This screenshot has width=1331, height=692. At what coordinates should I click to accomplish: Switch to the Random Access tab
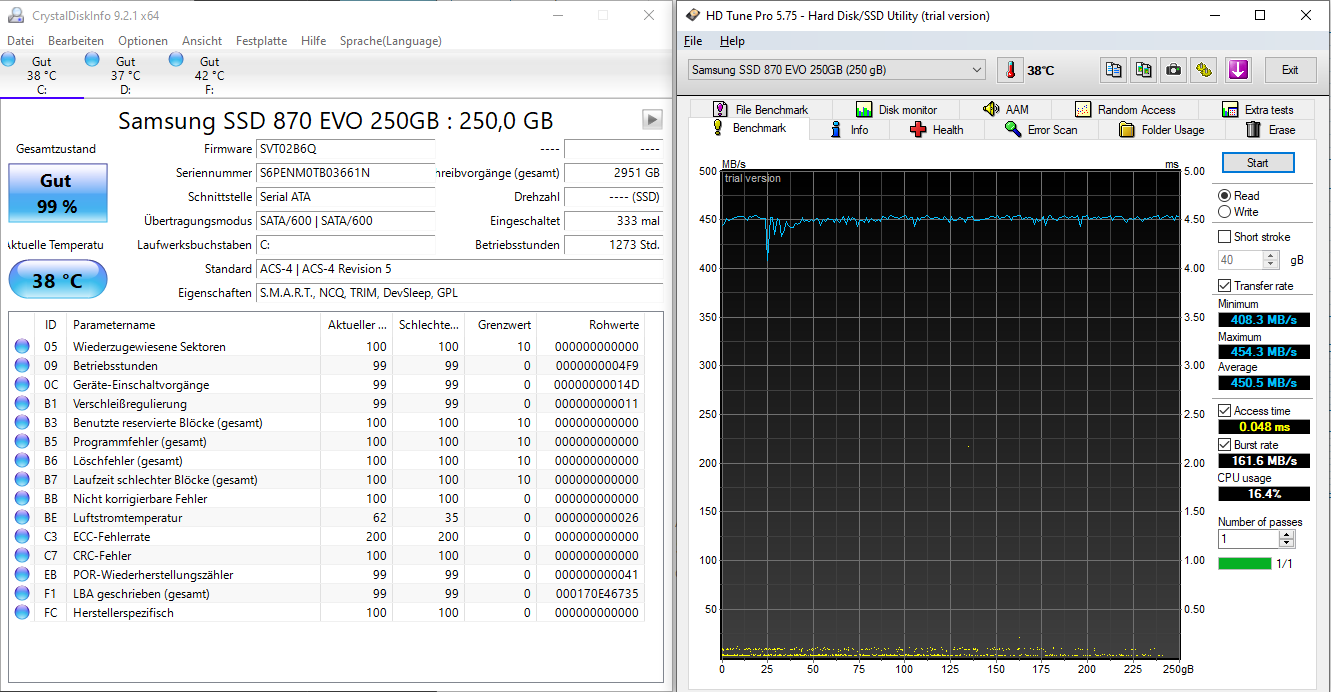tap(1125, 110)
